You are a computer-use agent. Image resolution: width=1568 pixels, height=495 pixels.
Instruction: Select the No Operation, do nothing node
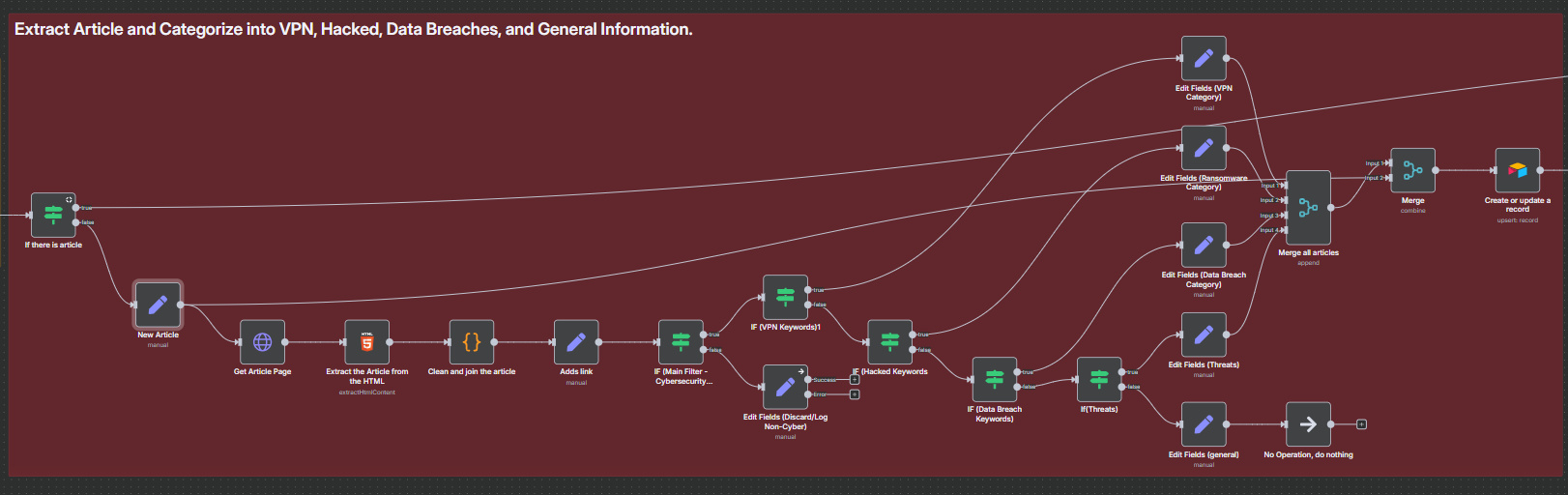[x=1308, y=424]
